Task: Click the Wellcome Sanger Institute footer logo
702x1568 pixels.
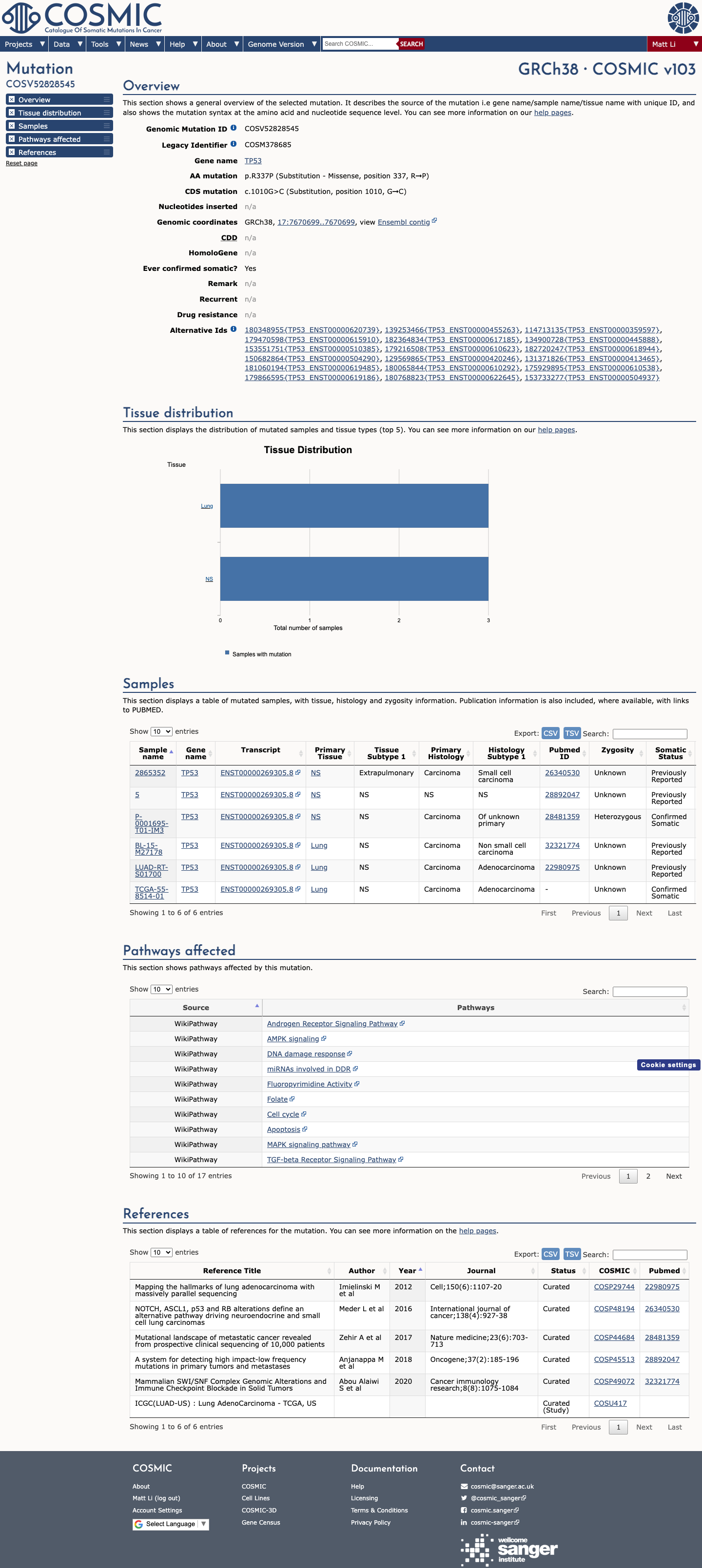Action: point(509,1550)
